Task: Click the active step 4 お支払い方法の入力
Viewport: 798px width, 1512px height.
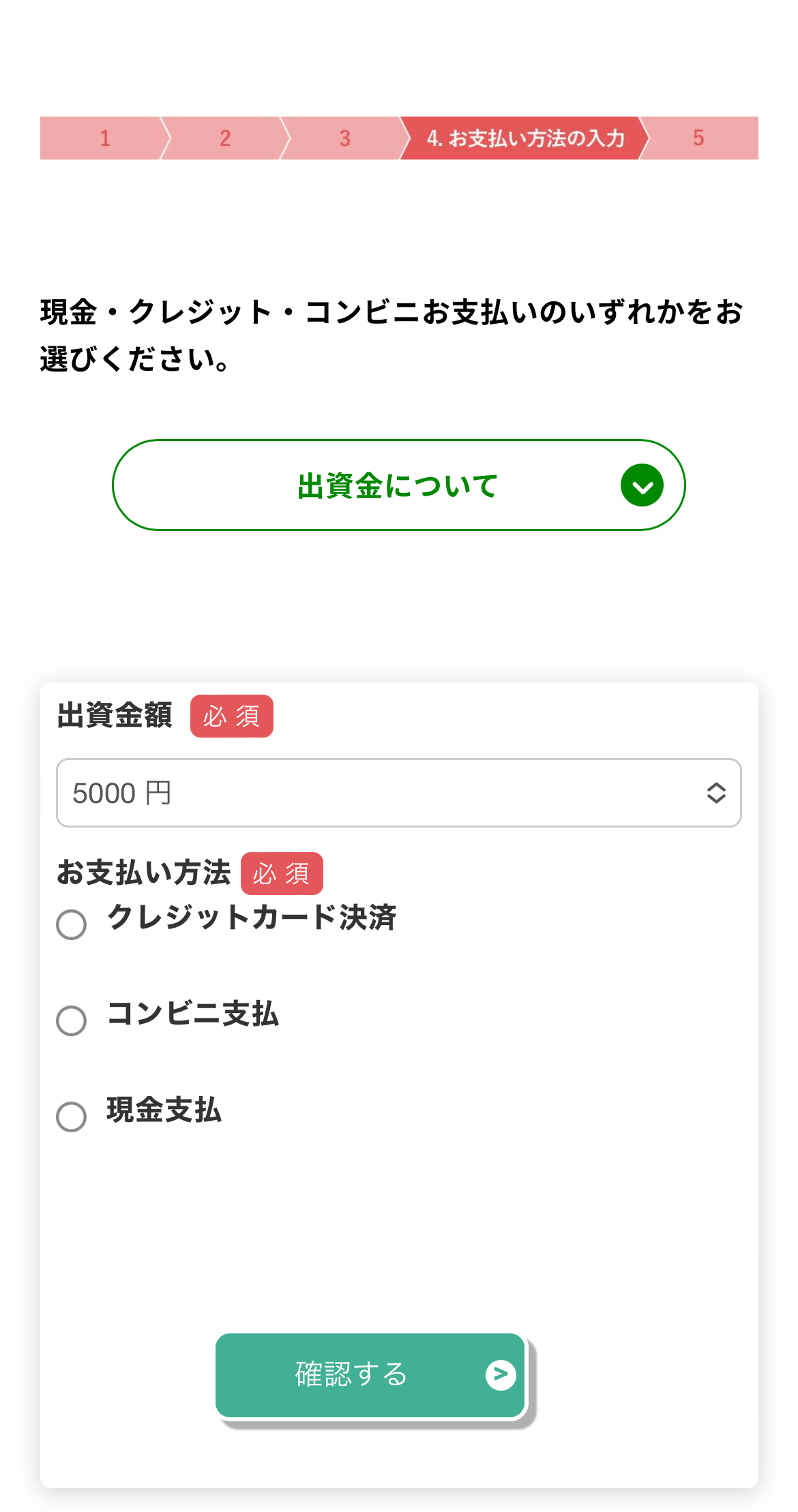Action: click(525, 138)
